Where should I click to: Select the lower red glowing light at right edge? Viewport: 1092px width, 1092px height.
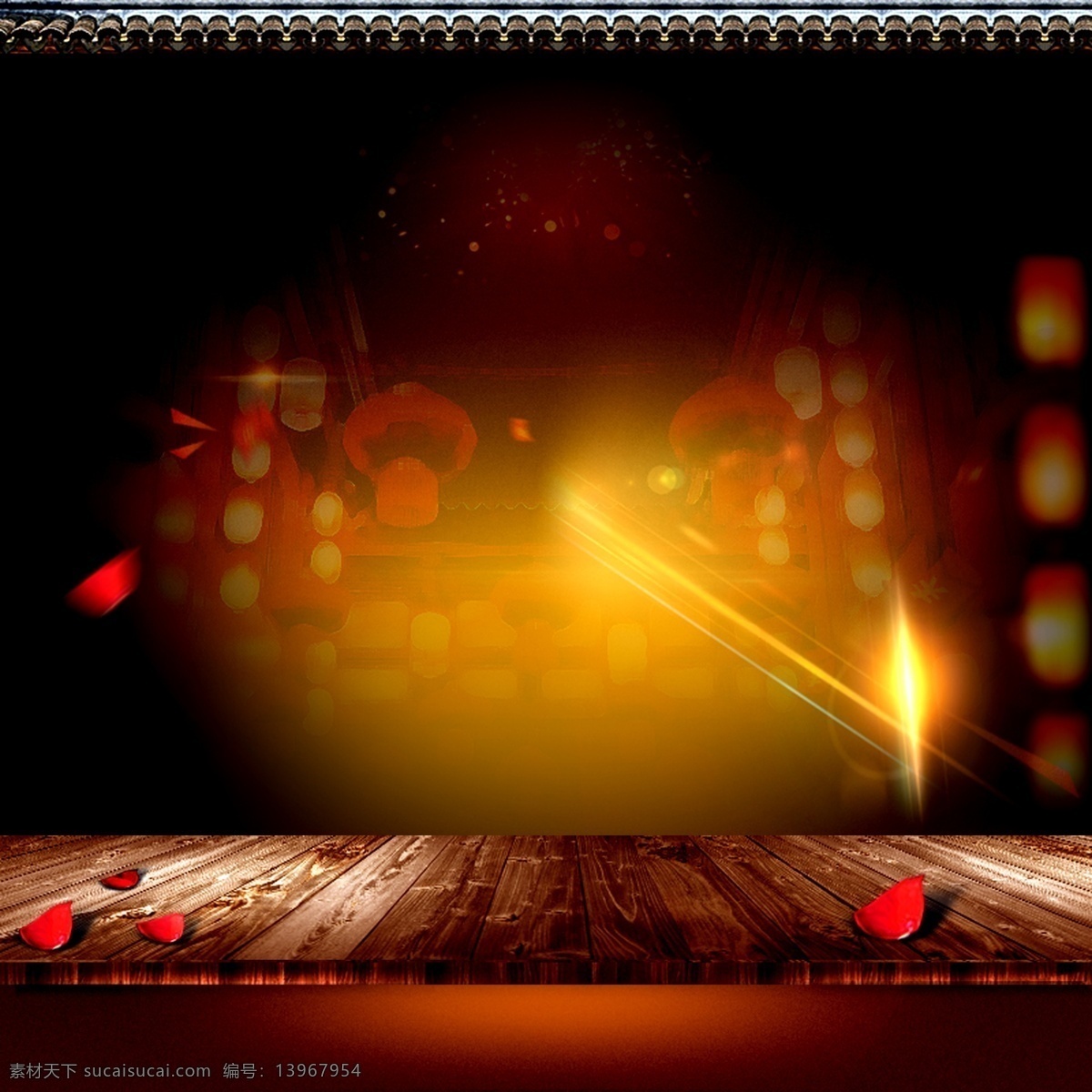coord(1054,624)
